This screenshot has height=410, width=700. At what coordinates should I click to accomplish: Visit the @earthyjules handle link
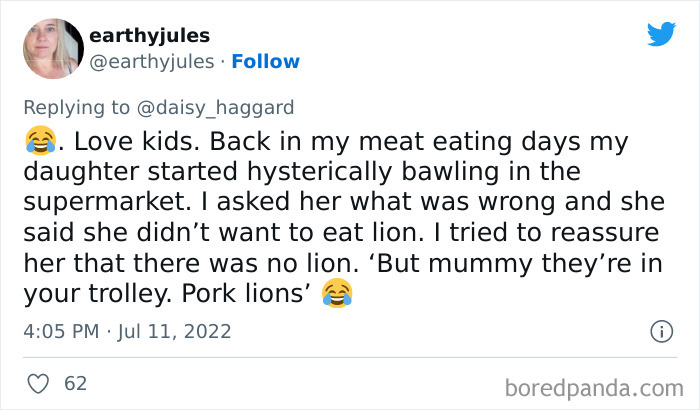152,61
